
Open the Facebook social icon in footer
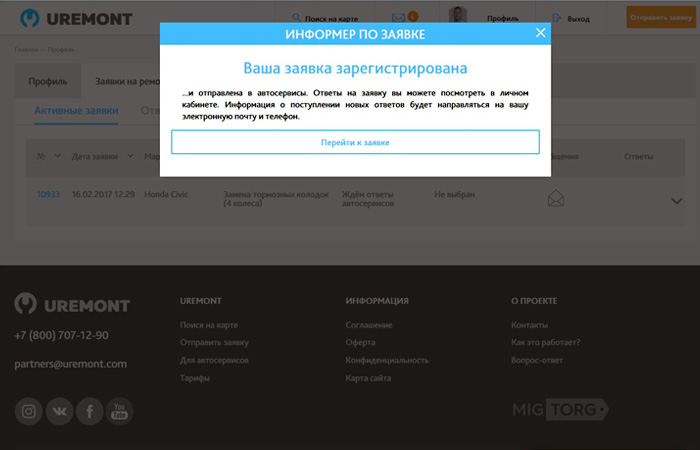(x=90, y=411)
